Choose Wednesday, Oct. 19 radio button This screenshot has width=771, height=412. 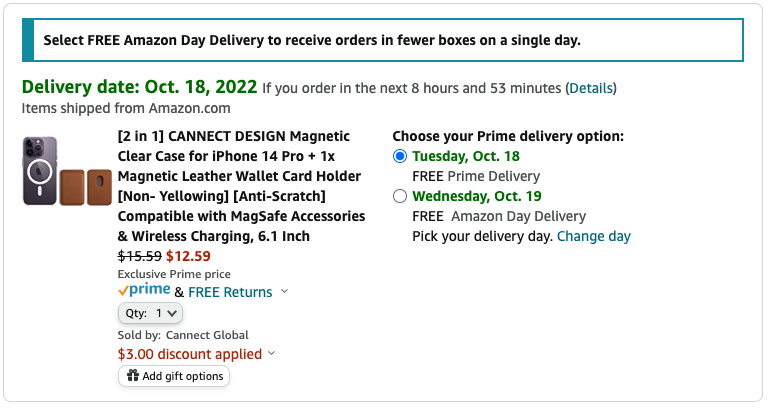click(400, 196)
